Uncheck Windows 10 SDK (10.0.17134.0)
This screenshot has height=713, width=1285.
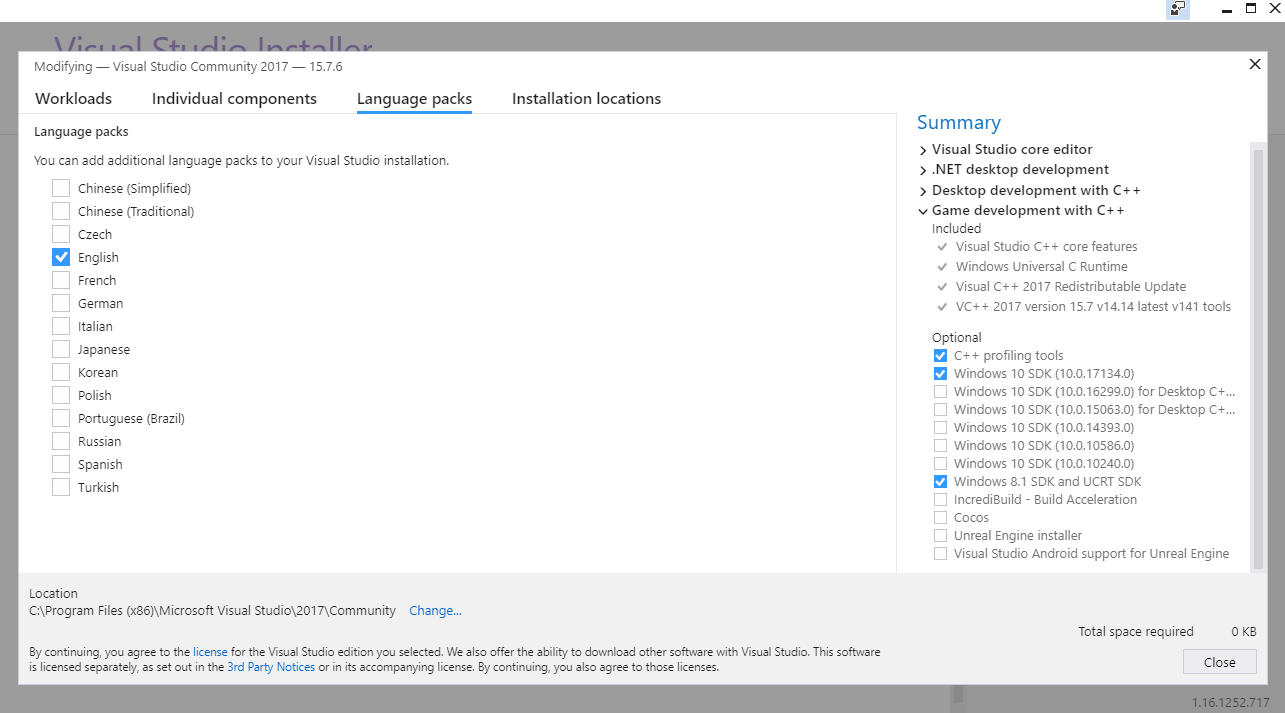940,374
